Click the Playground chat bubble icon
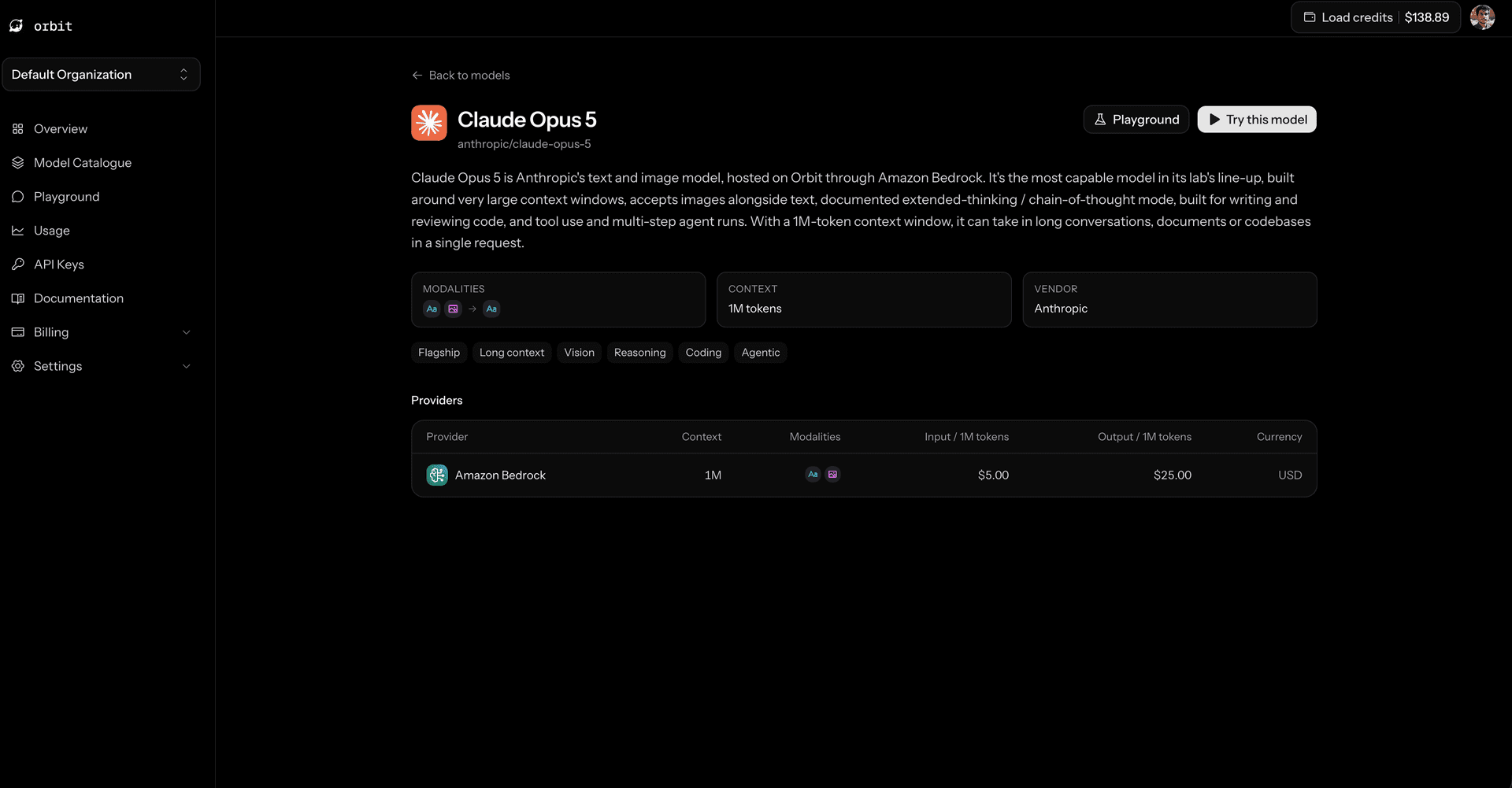 (18, 197)
